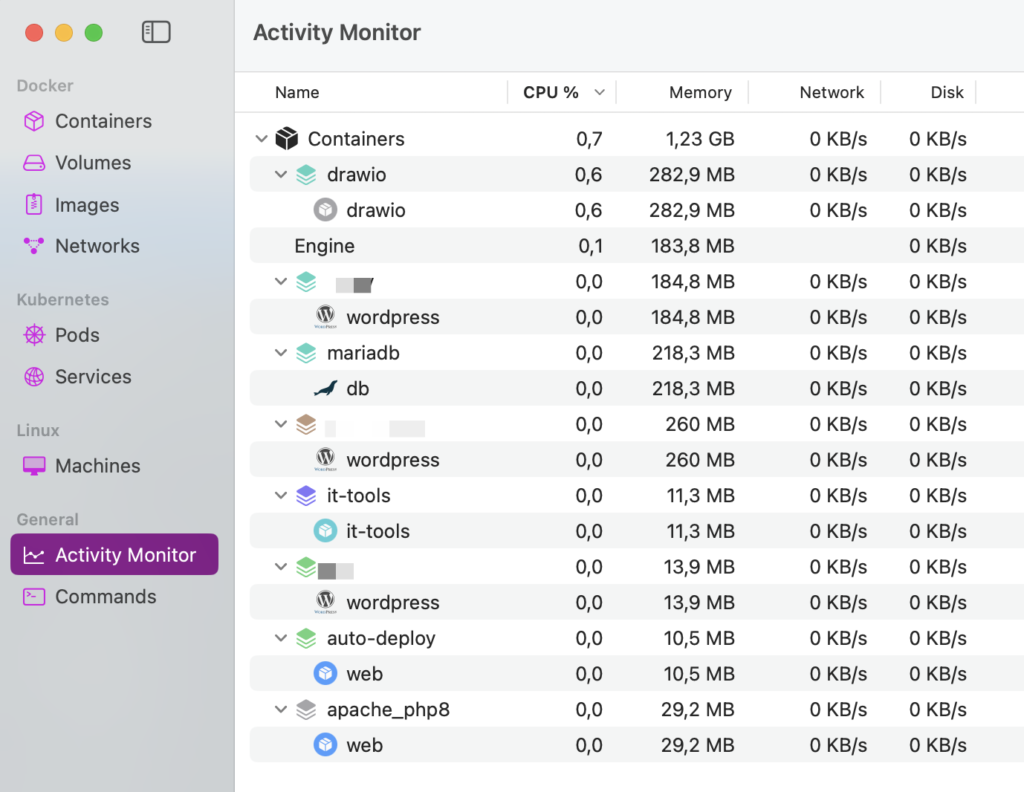Click the auto-deploy web container
This screenshot has width=1024, height=792.
[x=364, y=674]
